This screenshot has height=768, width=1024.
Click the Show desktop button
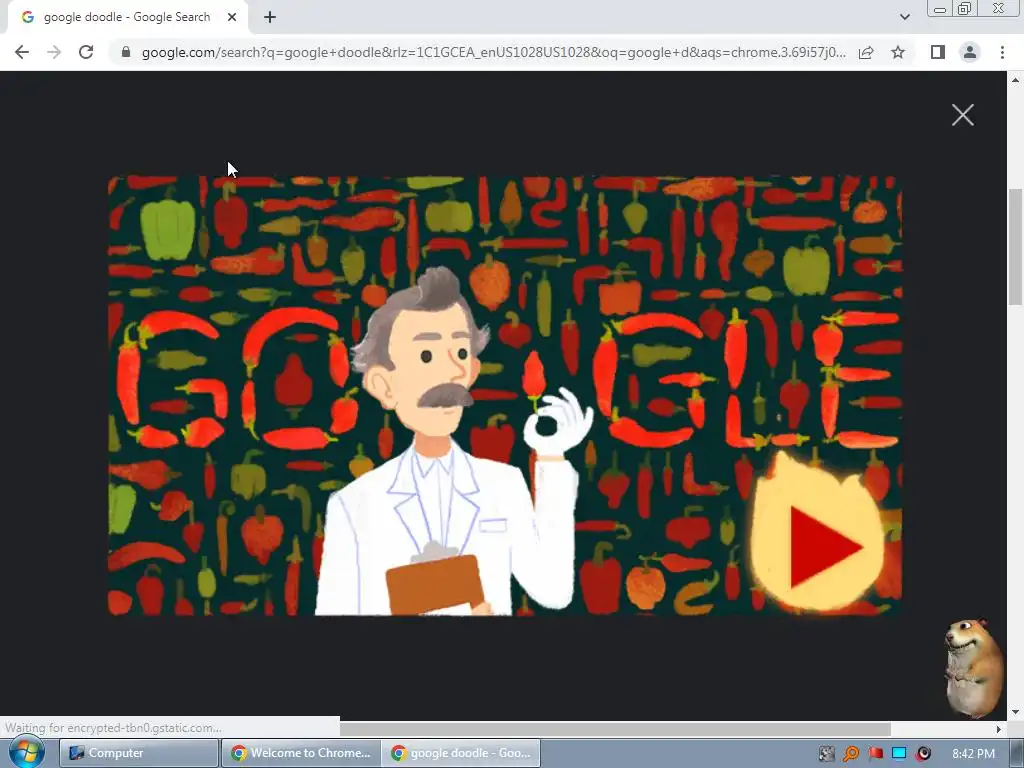[x=1018, y=753]
